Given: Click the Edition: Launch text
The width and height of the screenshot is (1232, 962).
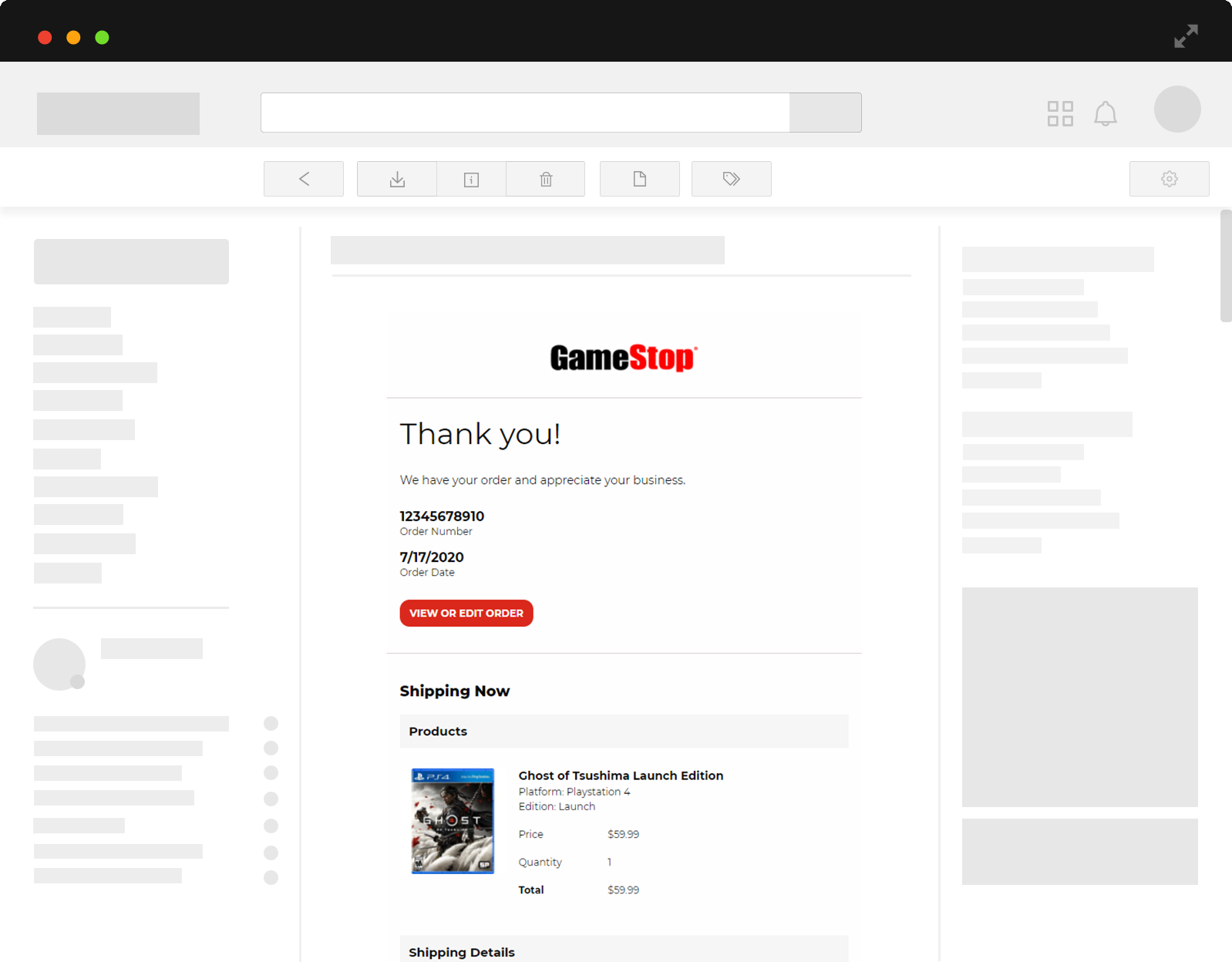Looking at the screenshot, I should [x=557, y=806].
